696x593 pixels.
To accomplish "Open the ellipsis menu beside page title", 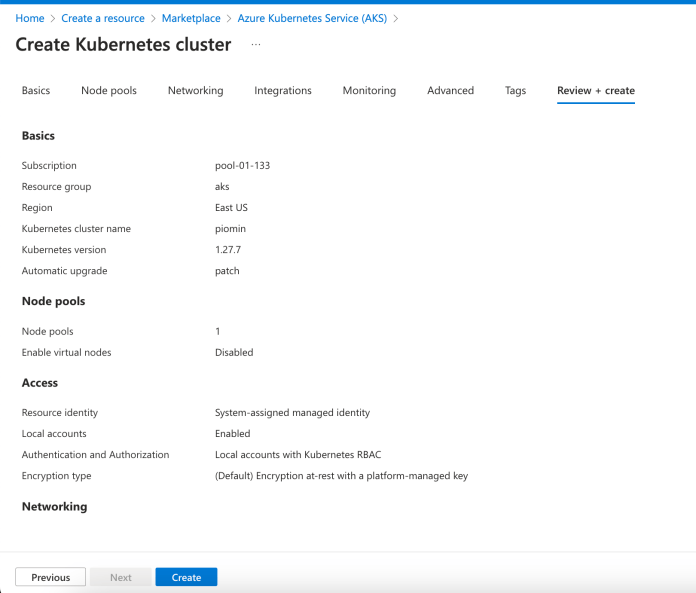I will (256, 45).
